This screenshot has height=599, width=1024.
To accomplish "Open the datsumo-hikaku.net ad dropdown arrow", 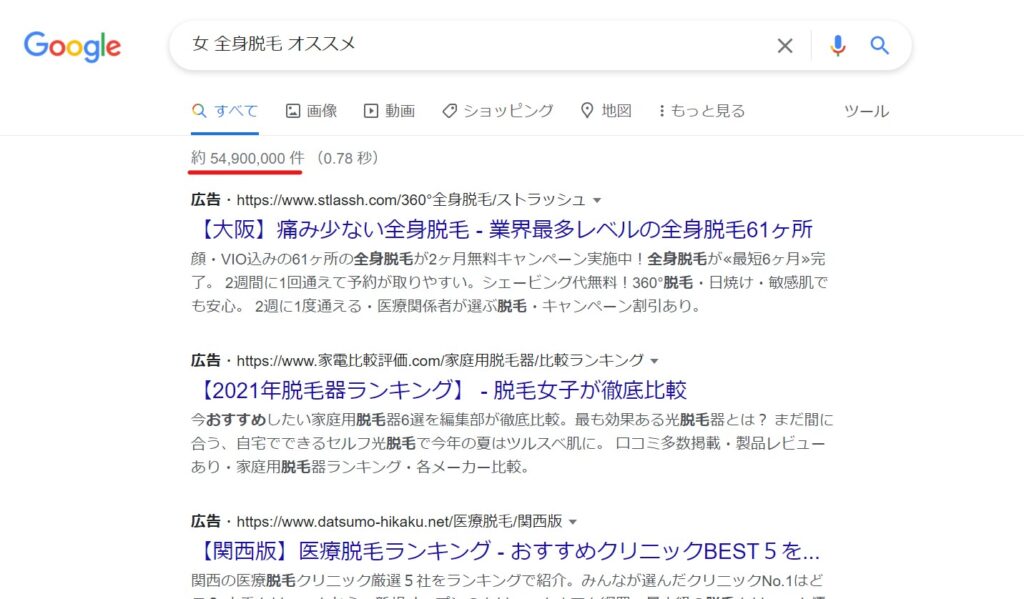I will 573,521.
